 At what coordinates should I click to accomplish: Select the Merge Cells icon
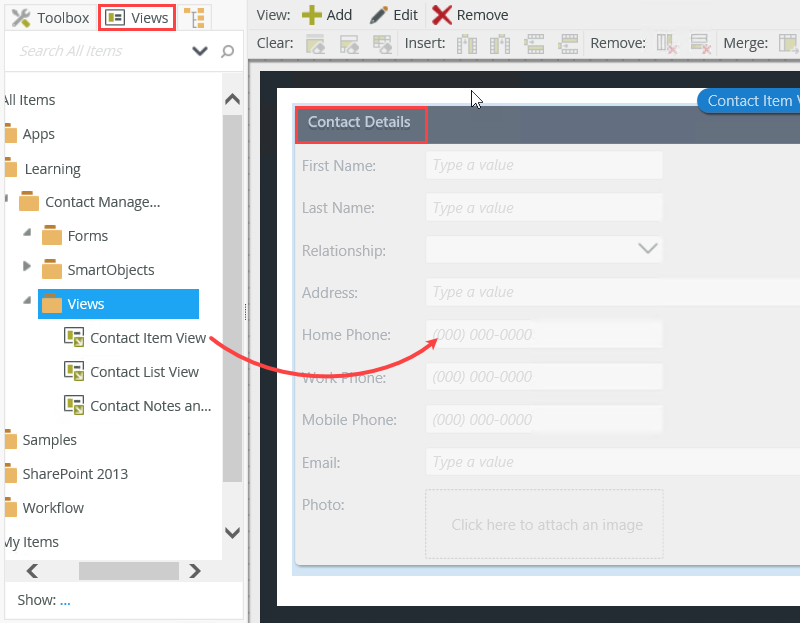pyautogui.click(x=789, y=43)
